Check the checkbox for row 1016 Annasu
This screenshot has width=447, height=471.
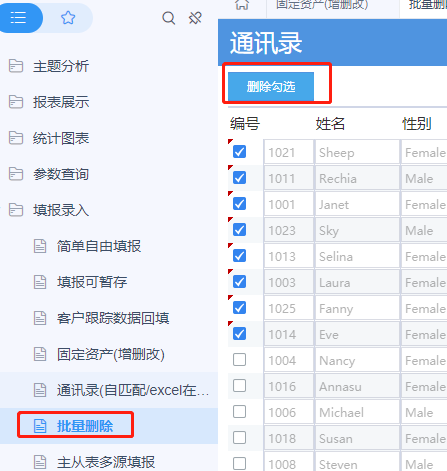239,386
